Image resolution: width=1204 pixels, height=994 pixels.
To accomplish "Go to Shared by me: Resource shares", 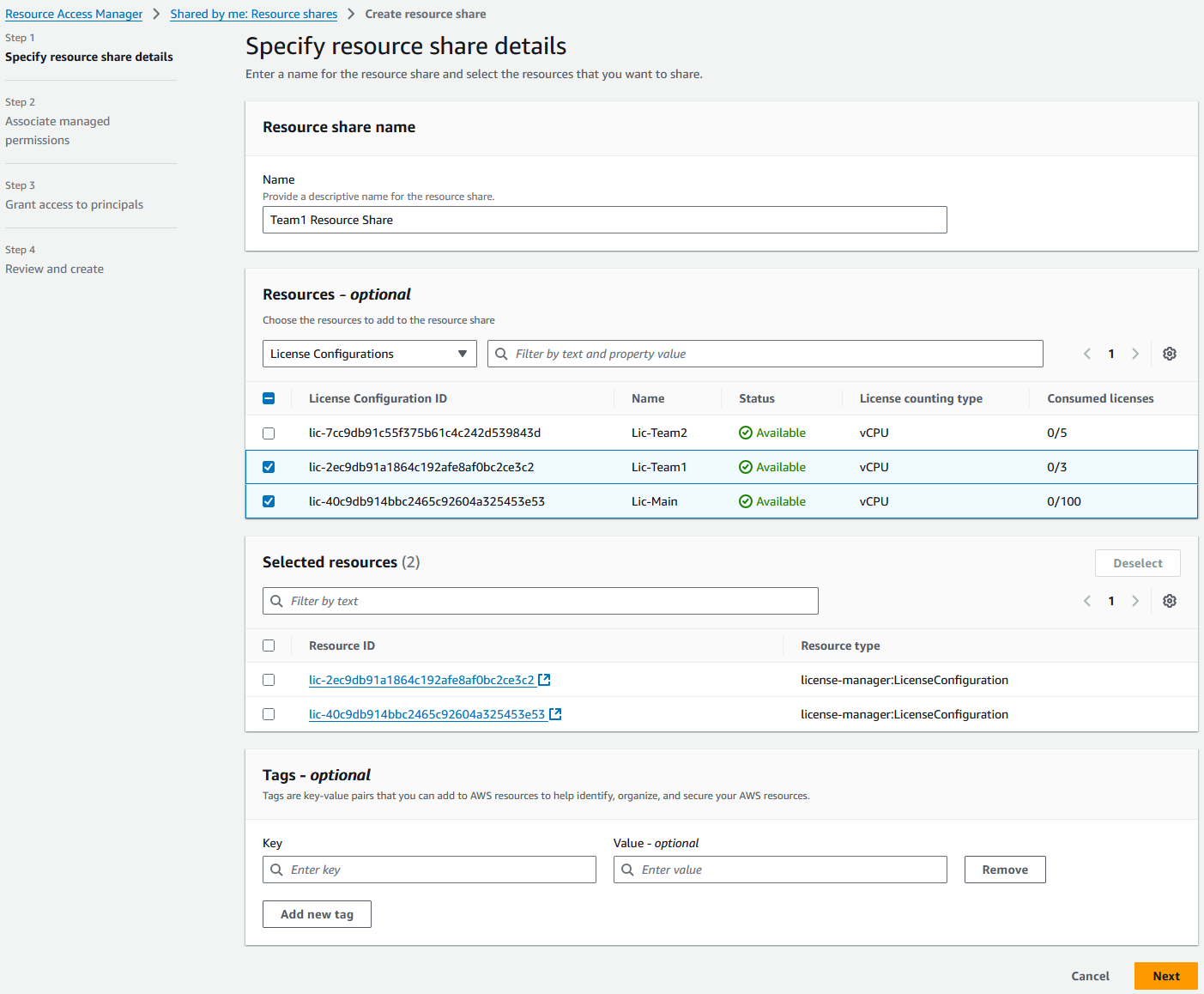I will [x=253, y=15].
